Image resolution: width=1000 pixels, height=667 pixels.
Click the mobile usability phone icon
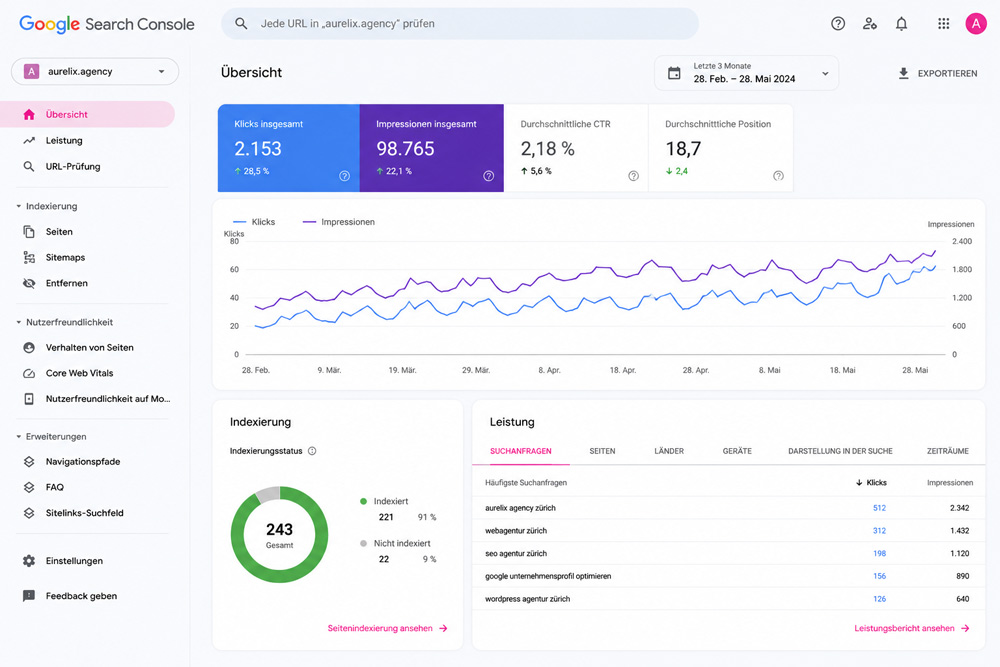(x=29, y=399)
